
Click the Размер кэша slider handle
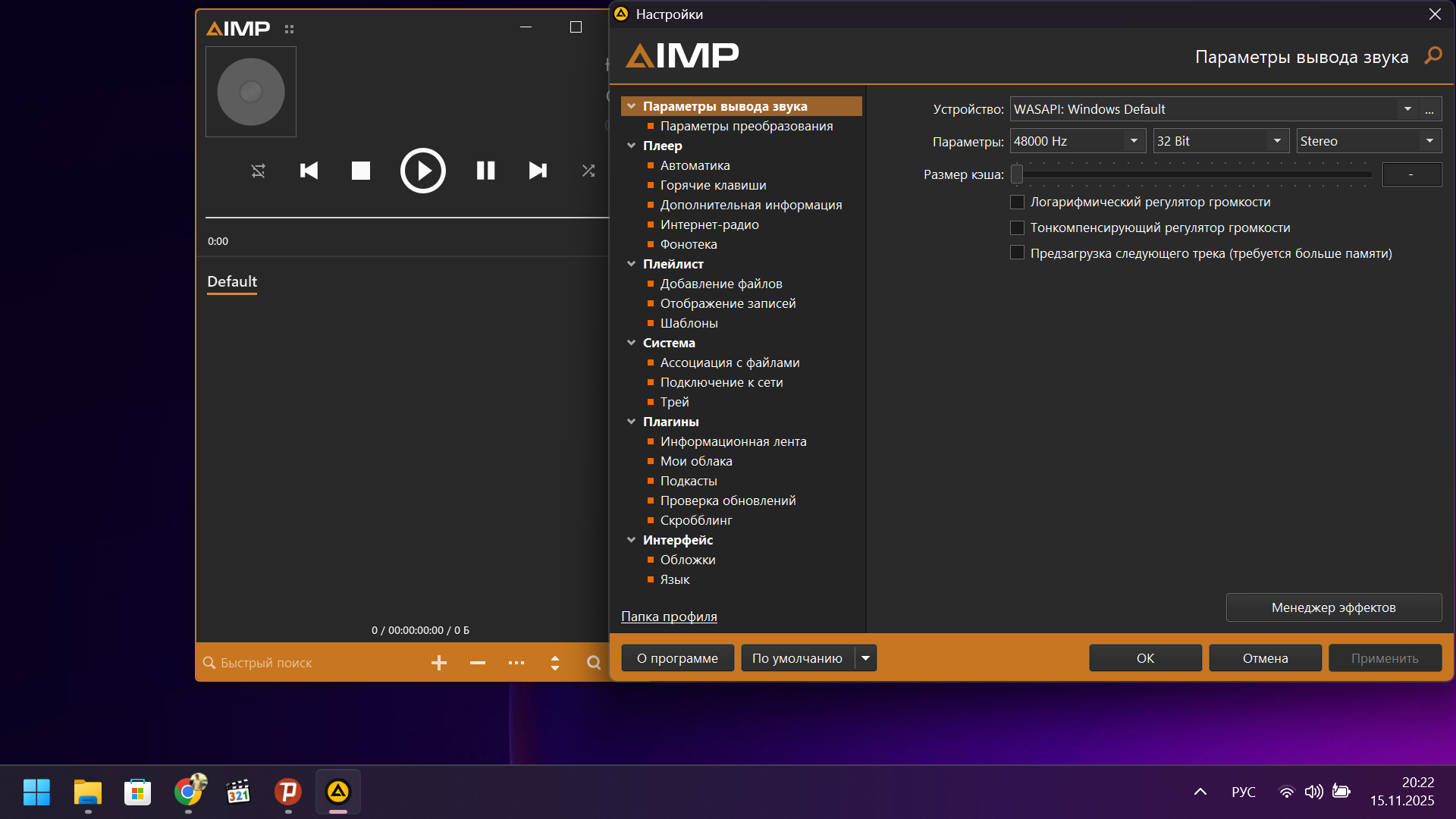[x=1018, y=174]
